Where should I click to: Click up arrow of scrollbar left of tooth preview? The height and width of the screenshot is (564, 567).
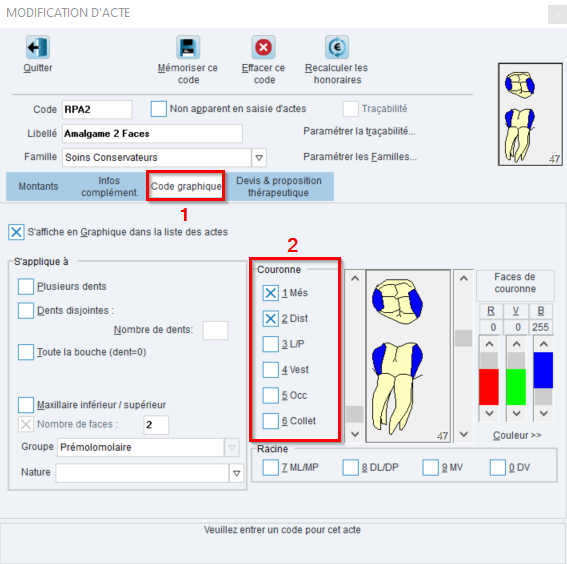pos(355,279)
